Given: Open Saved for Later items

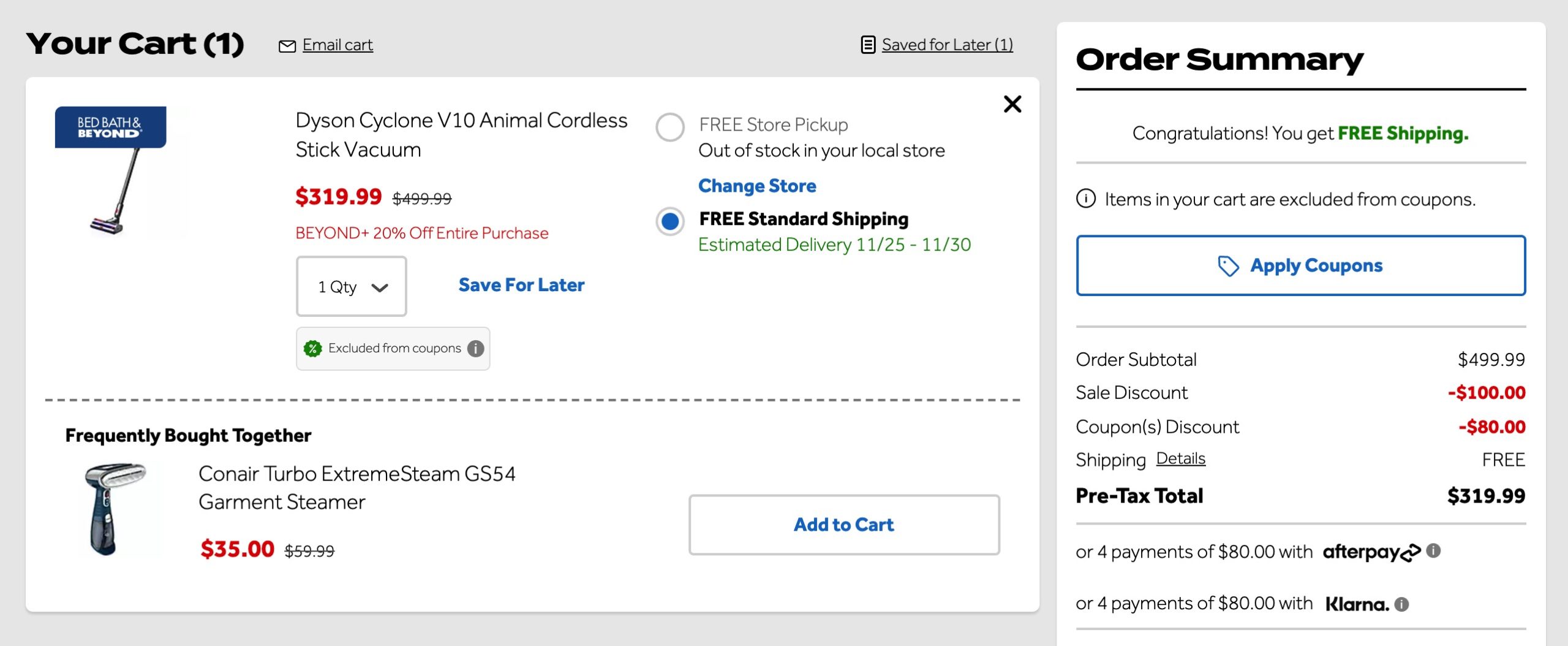Looking at the screenshot, I should (x=947, y=44).
